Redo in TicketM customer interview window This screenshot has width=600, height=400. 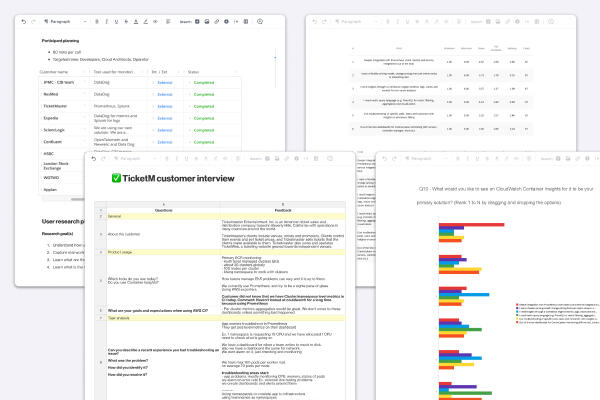[x=103, y=158]
